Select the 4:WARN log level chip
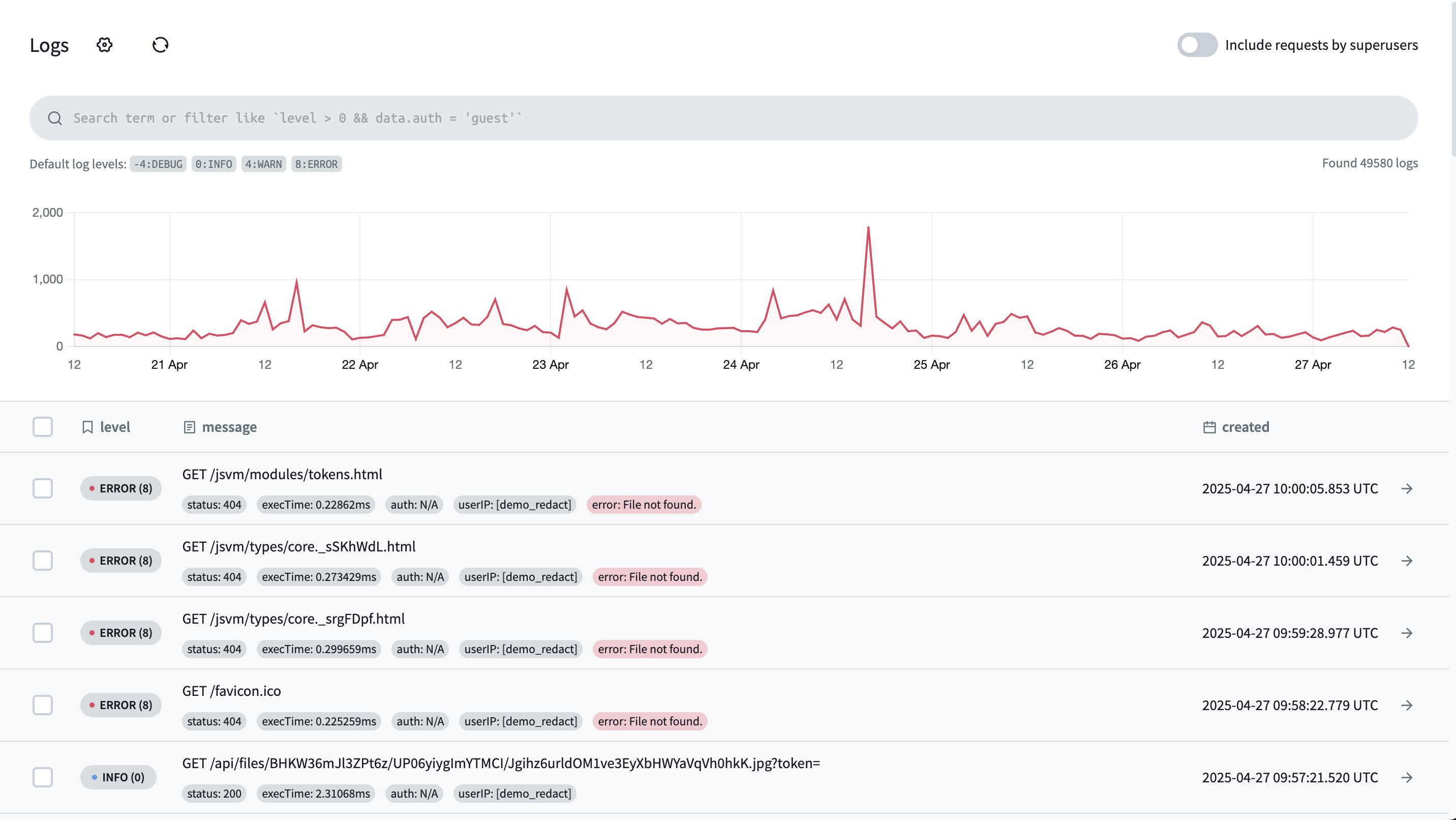Screen dimensions: 1456x820 (263, 163)
